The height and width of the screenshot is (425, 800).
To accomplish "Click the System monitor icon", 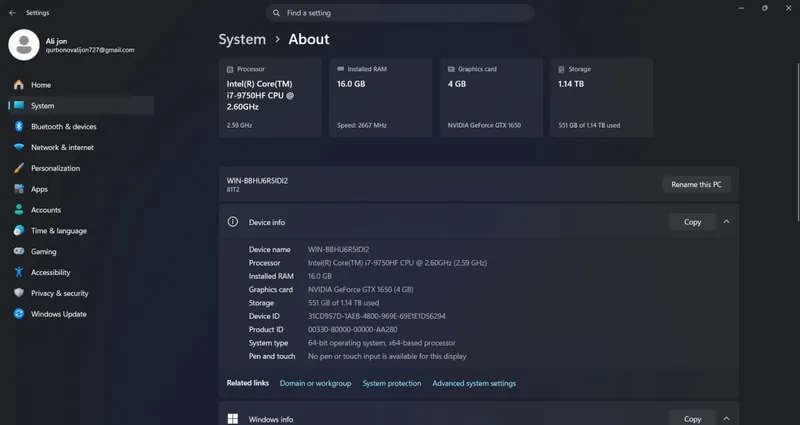I will click(x=19, y=106).
